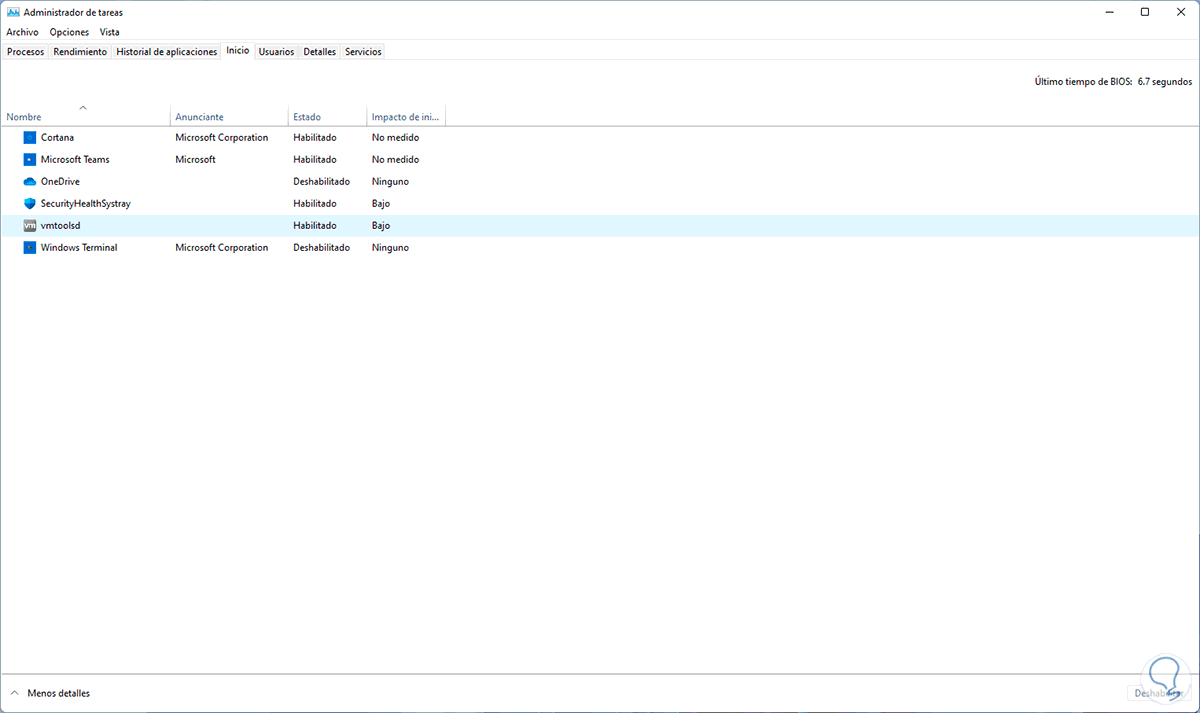Click Windows Terminal's Deshabilitado status

321,247
